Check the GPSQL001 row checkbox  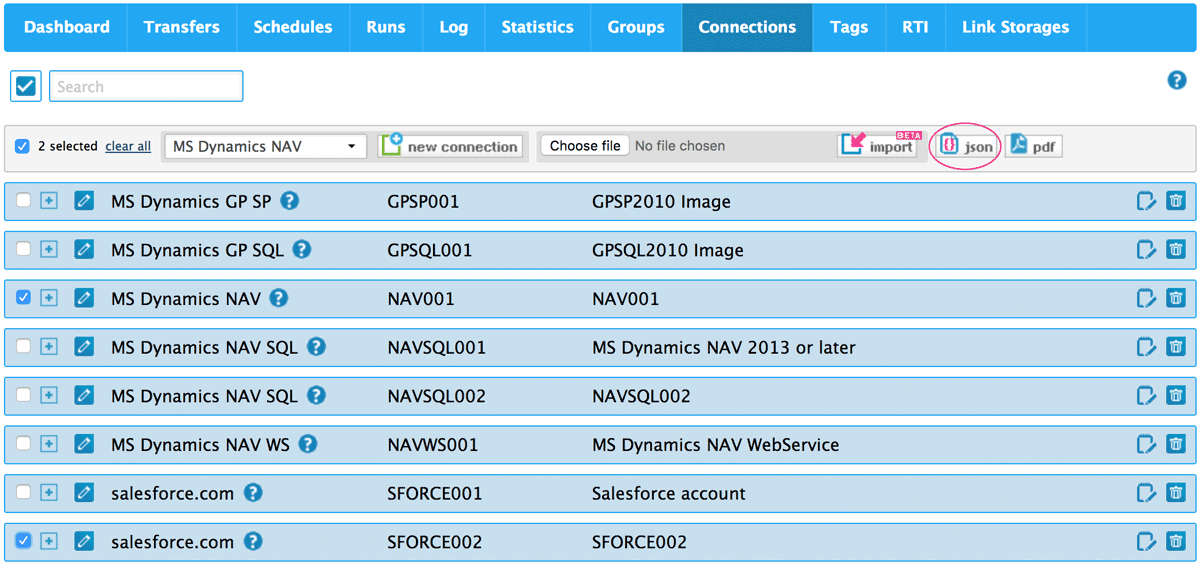click(x=23, y=250)
